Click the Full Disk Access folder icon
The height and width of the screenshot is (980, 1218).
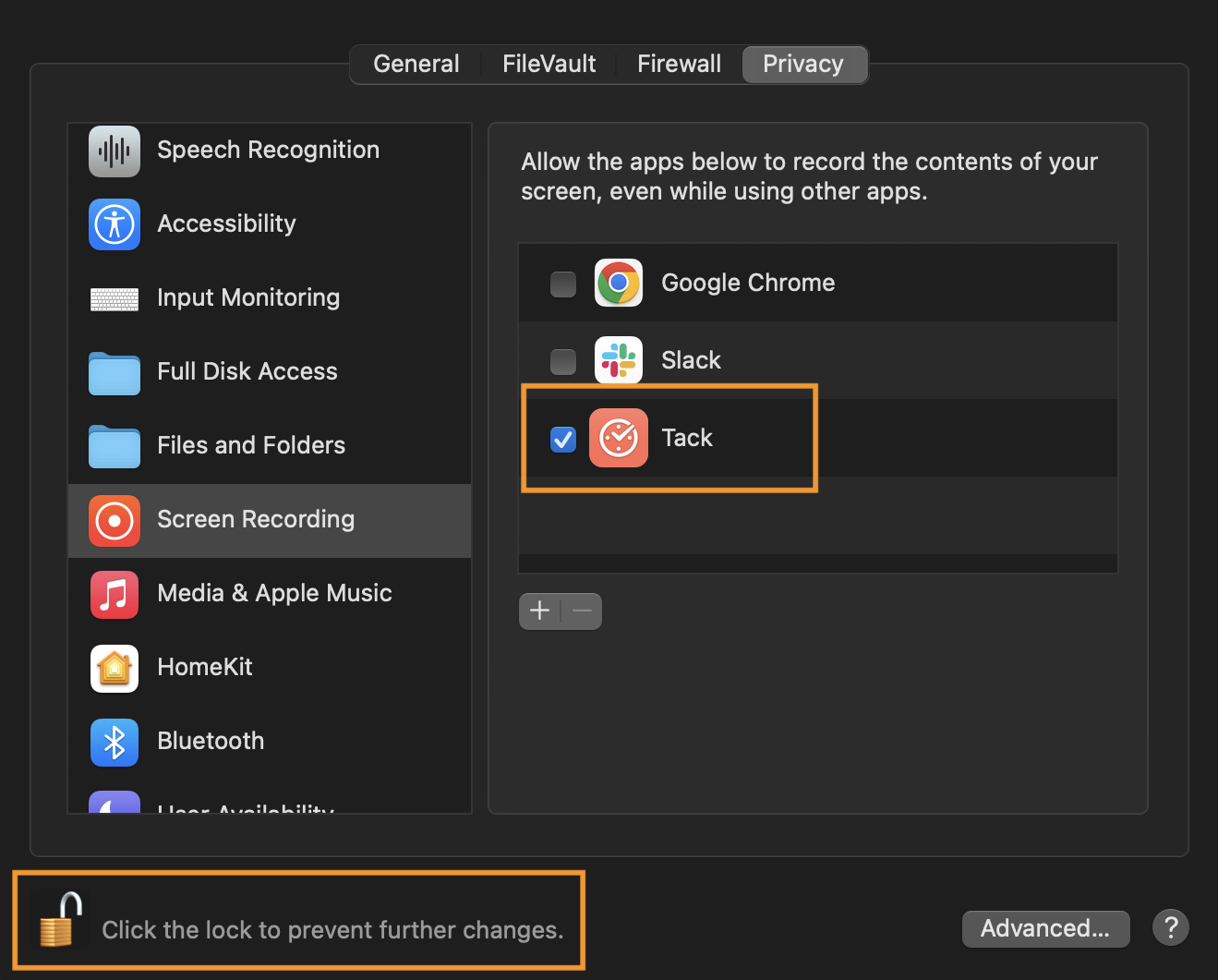point(115,373)
